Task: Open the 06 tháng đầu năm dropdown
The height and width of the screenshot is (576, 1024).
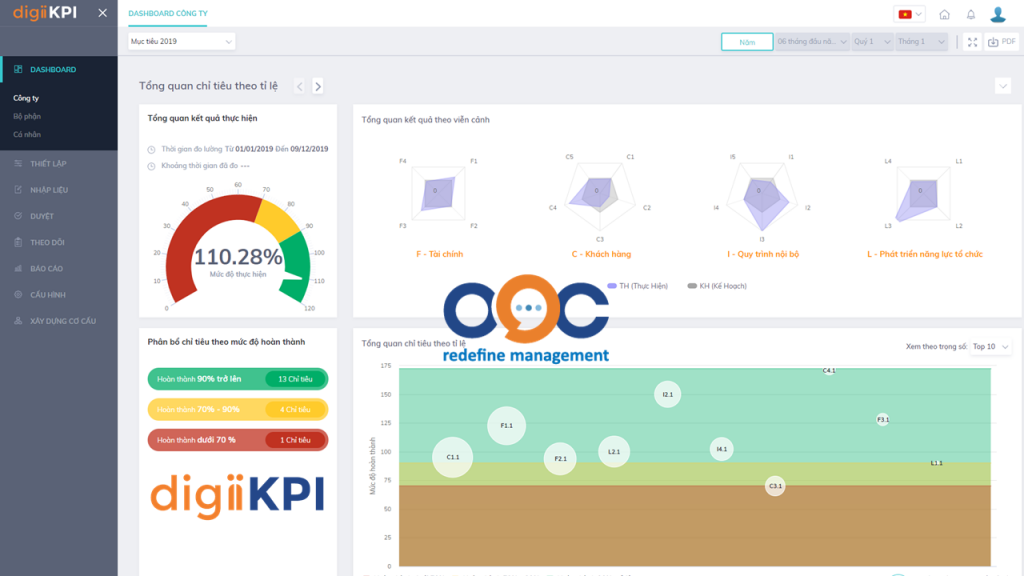Action: pyautogui.click(x=812, y=42)
